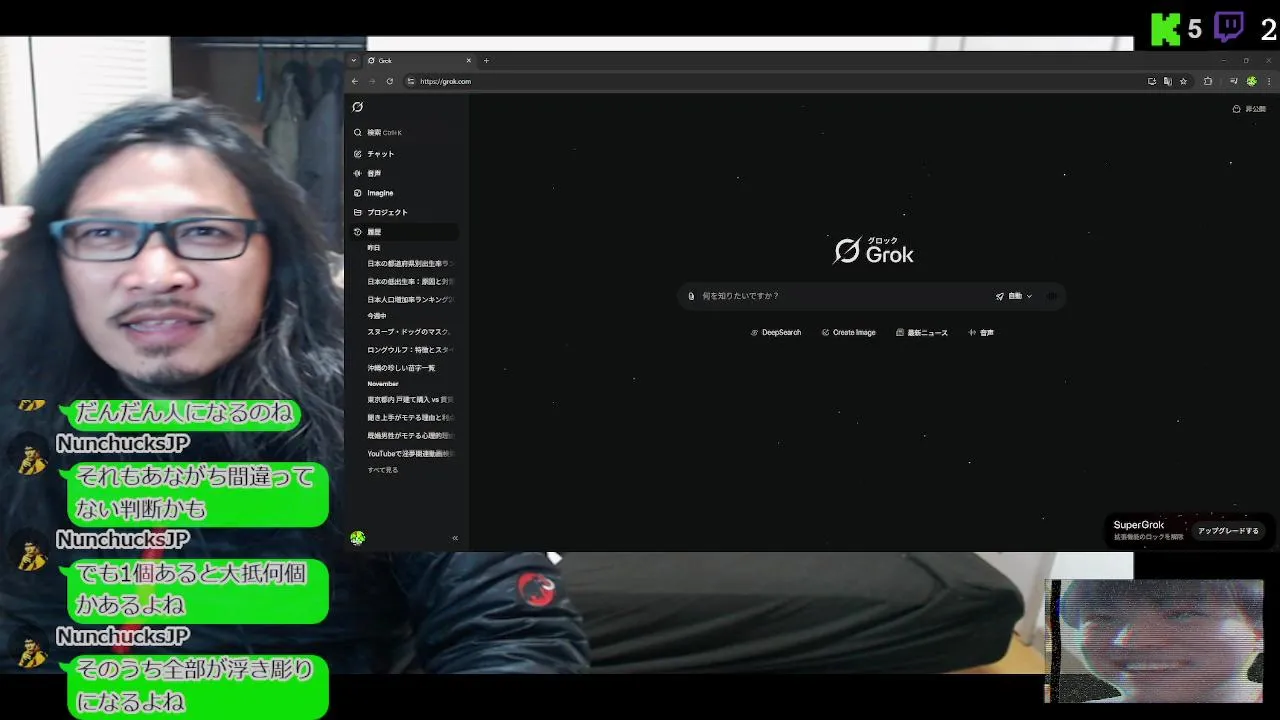Open the tab search dropdown arrow
1280x720 pixels.
(353, 61)
